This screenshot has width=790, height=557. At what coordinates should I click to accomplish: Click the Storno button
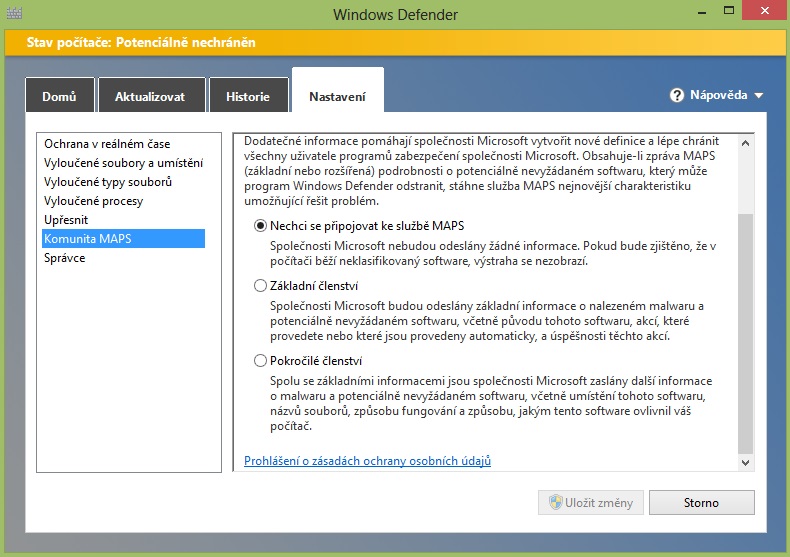(701, 503)
